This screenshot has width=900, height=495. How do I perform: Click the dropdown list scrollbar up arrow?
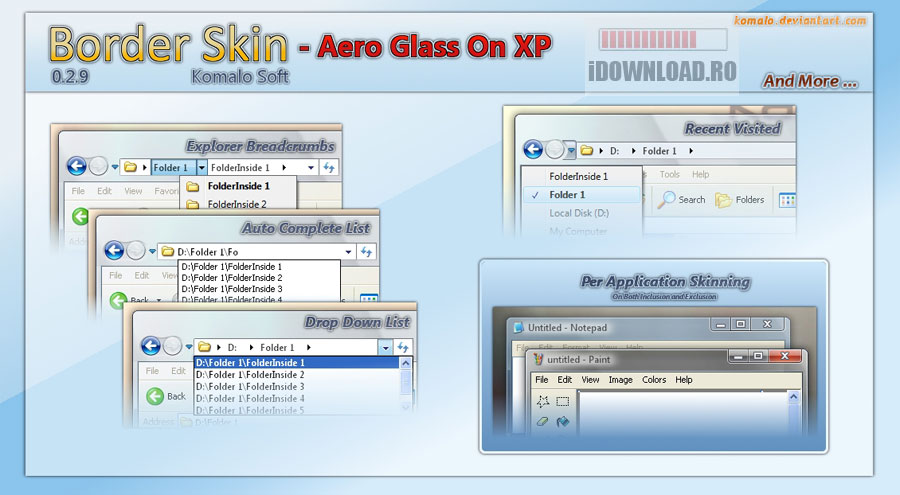click(x=406, y=363)
